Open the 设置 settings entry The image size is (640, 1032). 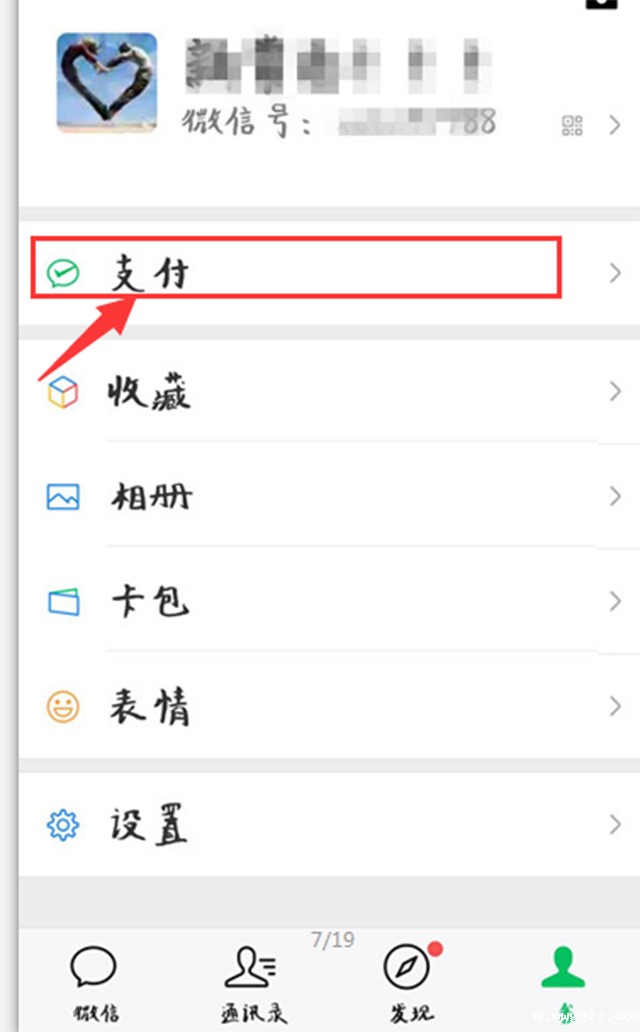pyautogui.click(x=329, y=824)
